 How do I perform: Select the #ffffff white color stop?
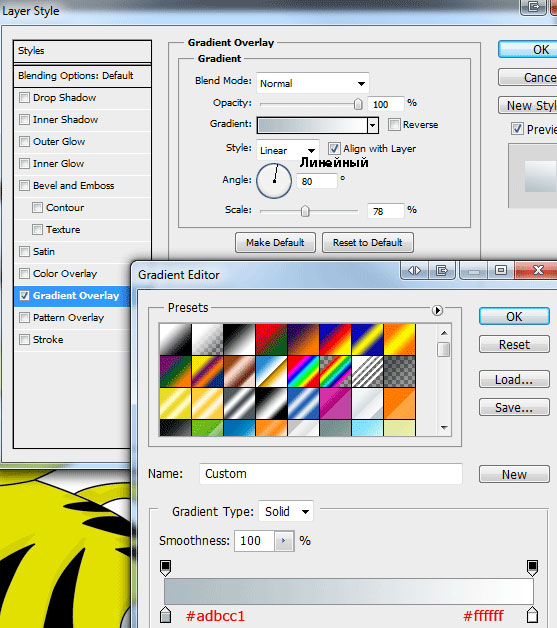(532, 615)
